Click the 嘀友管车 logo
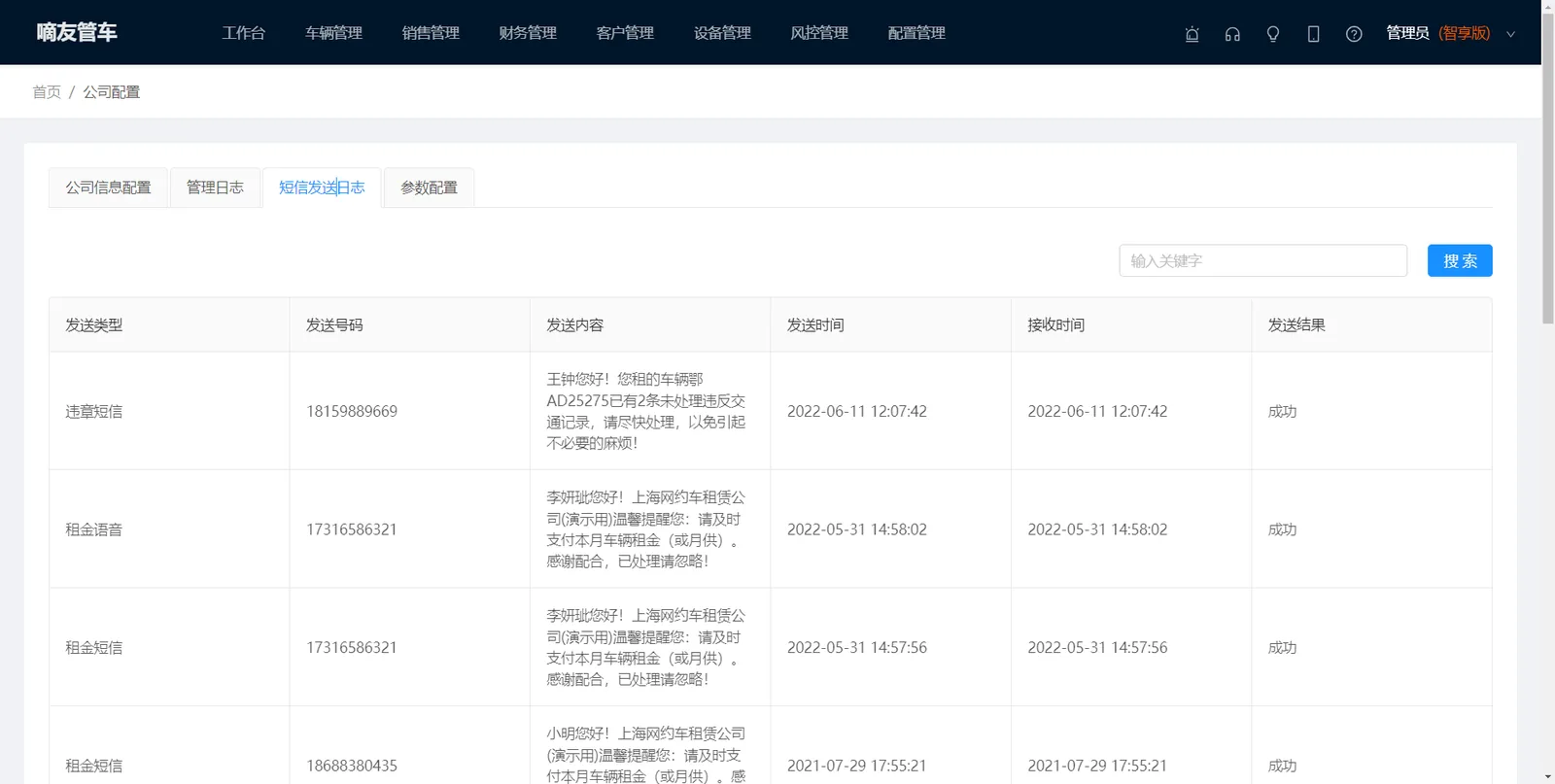The image size is (1555, 784). 77,32
